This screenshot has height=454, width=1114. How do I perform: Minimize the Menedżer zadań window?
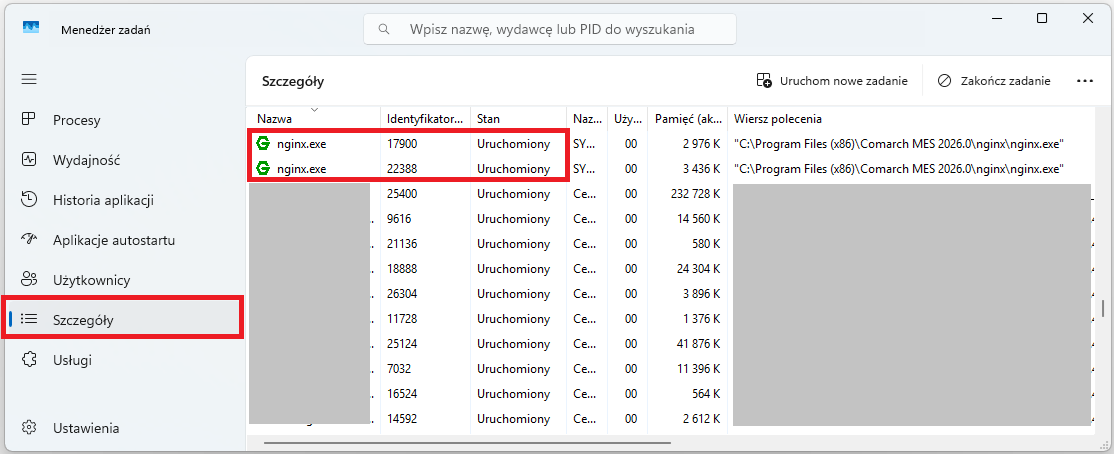coord(995,18)
